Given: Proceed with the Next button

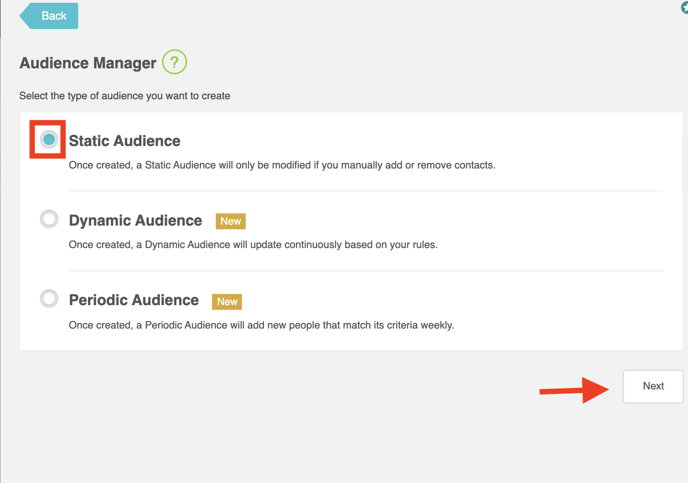Looking at the screenshot, I should (653, 386).
